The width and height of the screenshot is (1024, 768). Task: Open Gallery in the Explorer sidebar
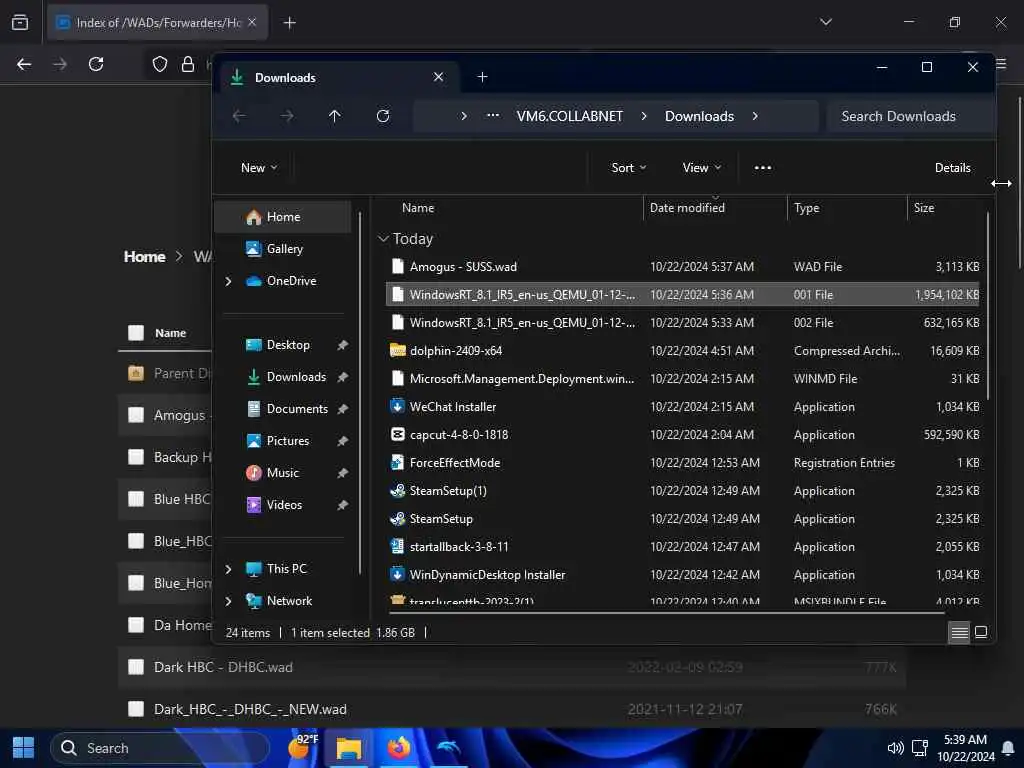pos(284,249)
